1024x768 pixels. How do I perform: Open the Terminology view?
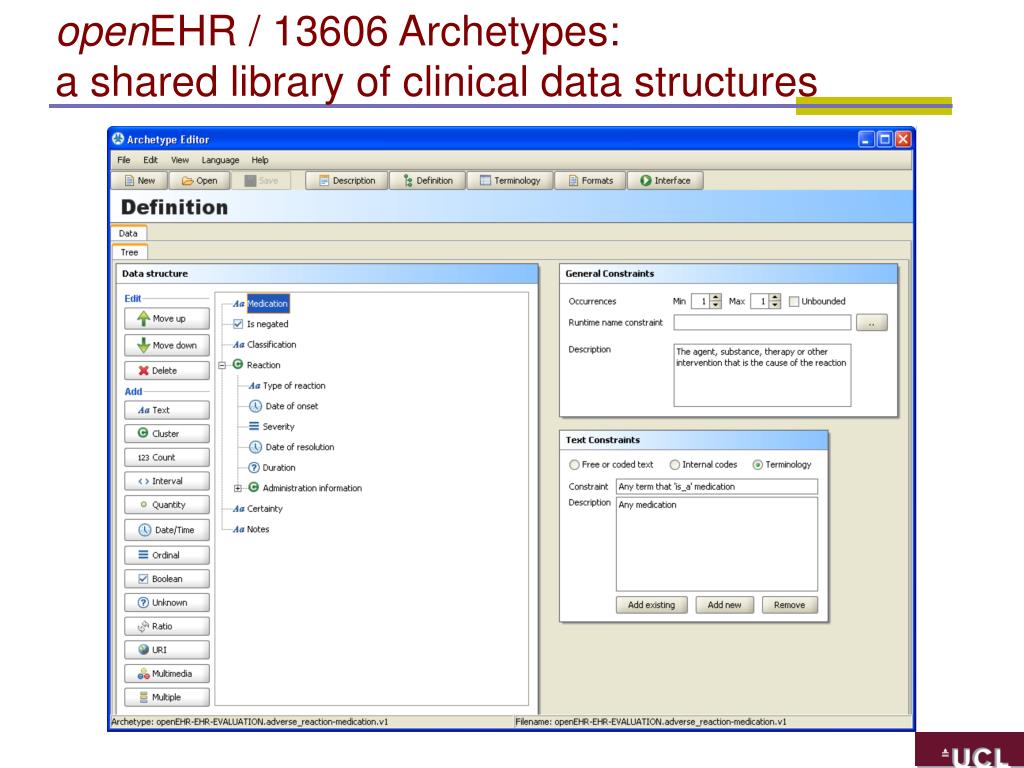pos(510,181)
